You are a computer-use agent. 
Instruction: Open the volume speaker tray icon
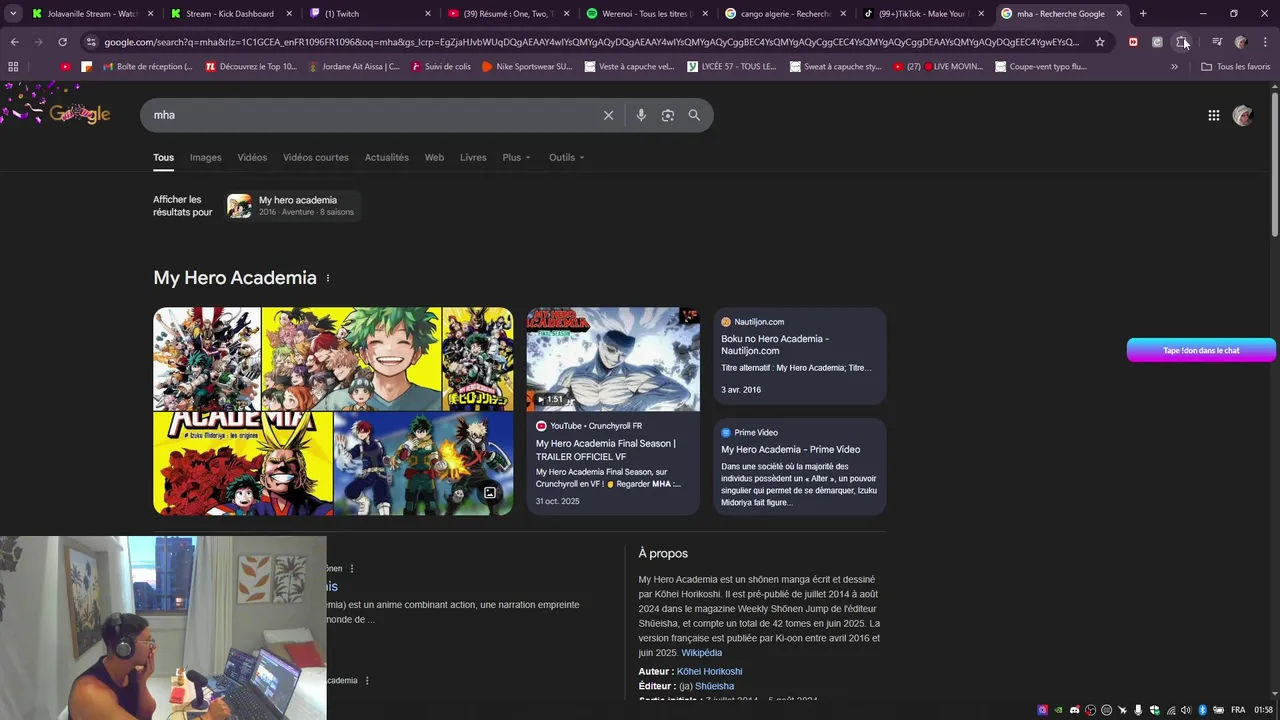click(x=1186, y=710)
